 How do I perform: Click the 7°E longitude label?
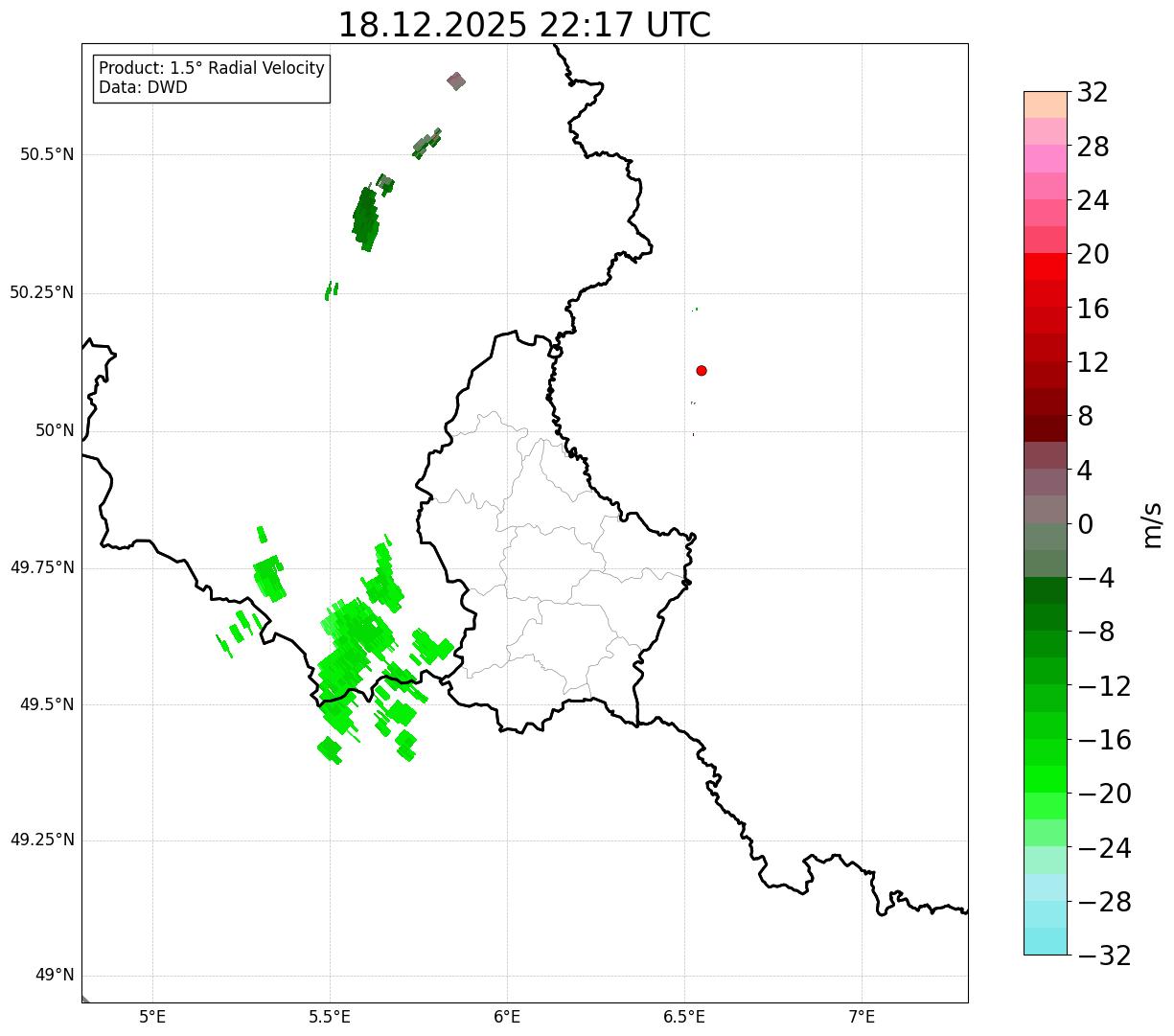862,1017
